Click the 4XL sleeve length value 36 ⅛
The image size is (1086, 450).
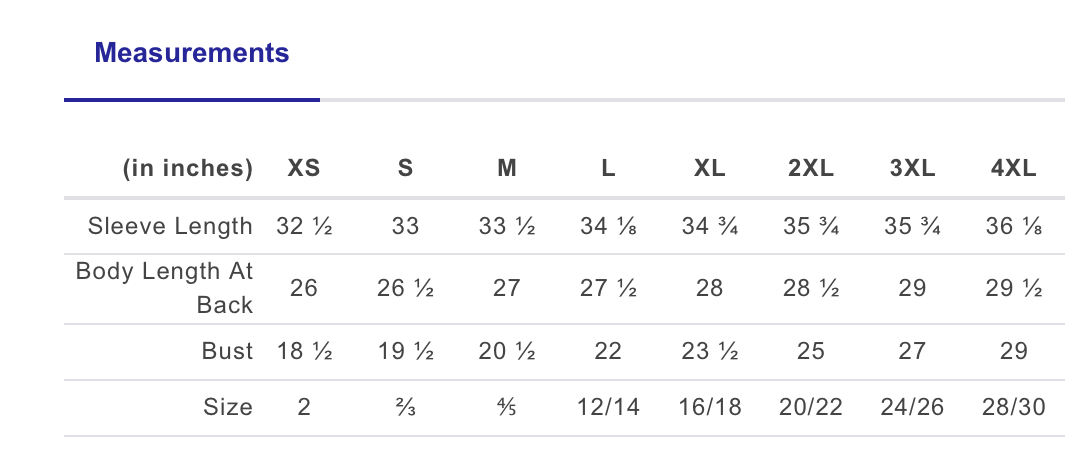(1013, 226)
